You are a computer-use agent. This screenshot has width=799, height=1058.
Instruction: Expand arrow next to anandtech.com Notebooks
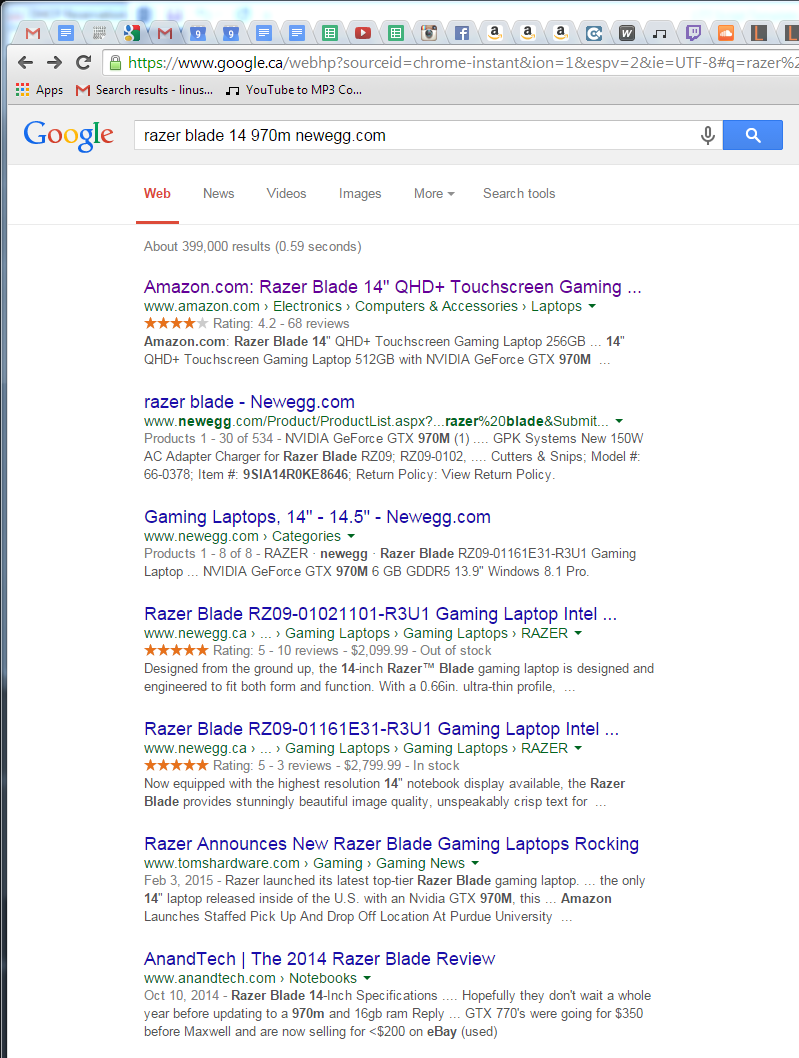pyautogui.click(x=367, y=978)
